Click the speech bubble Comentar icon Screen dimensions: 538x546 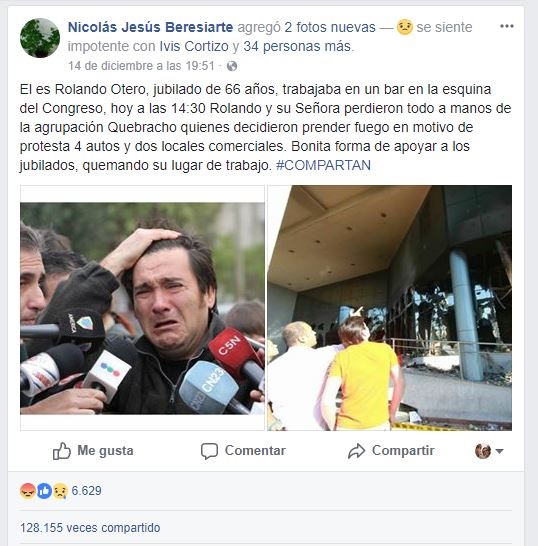(x=209, y=451)
